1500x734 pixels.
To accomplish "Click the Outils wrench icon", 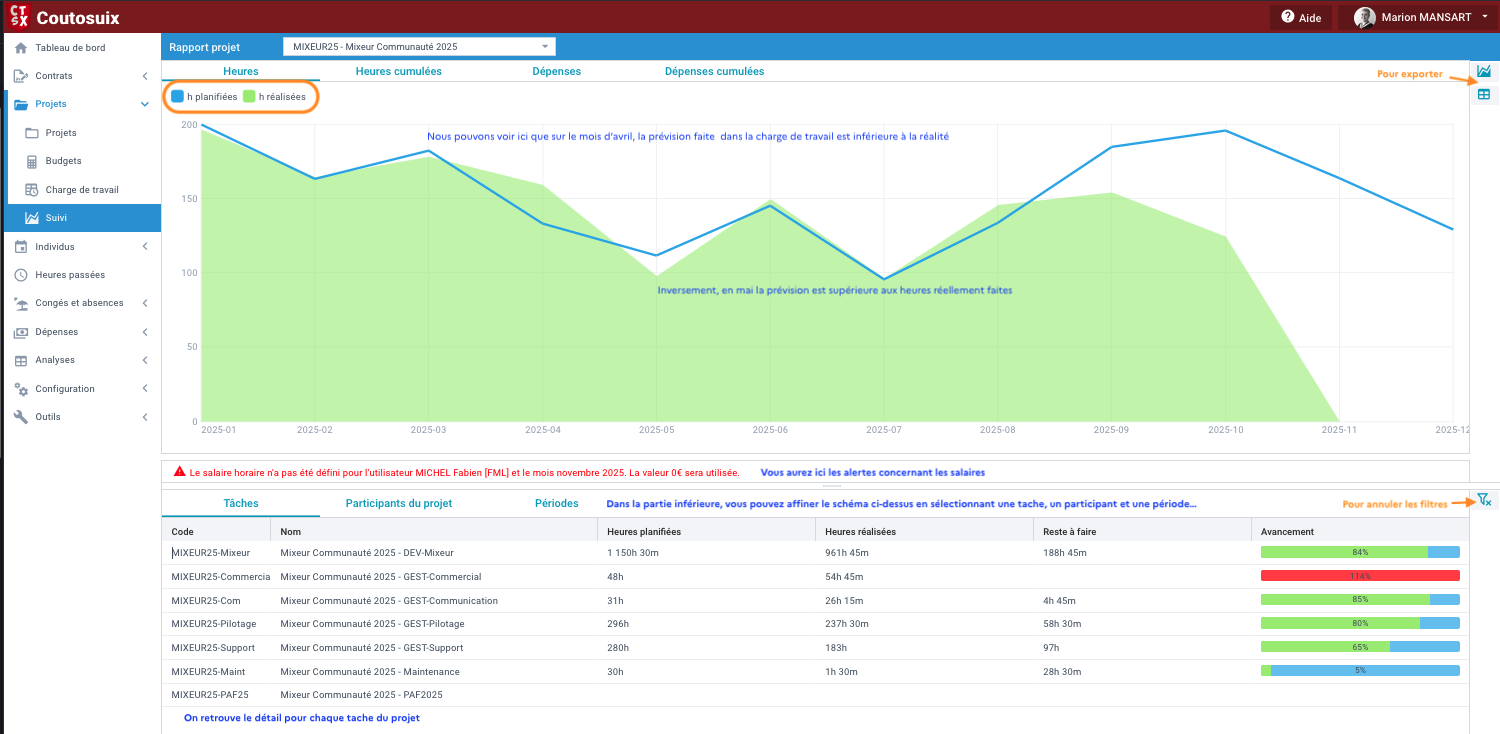I will pos(20,417).
